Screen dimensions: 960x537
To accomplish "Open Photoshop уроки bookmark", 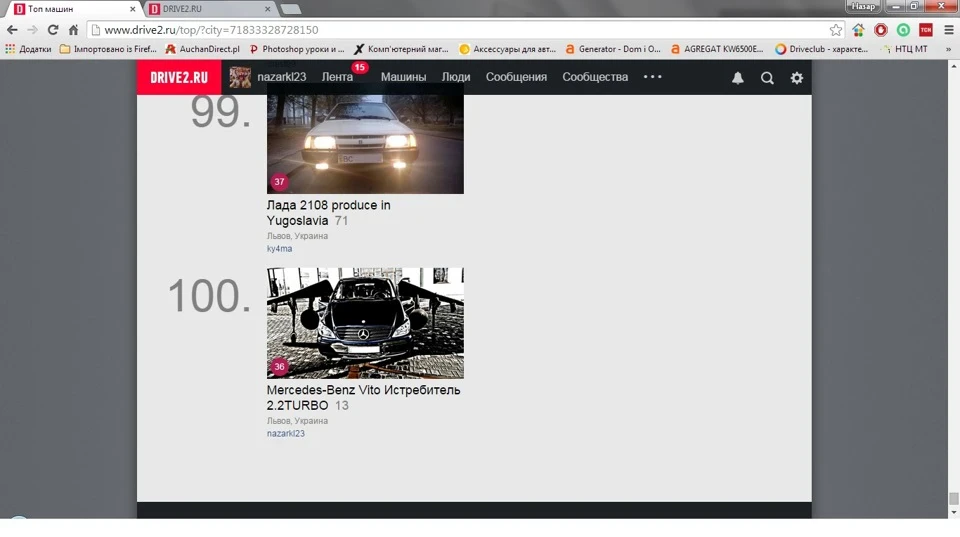I will click(x=297, y=49).
